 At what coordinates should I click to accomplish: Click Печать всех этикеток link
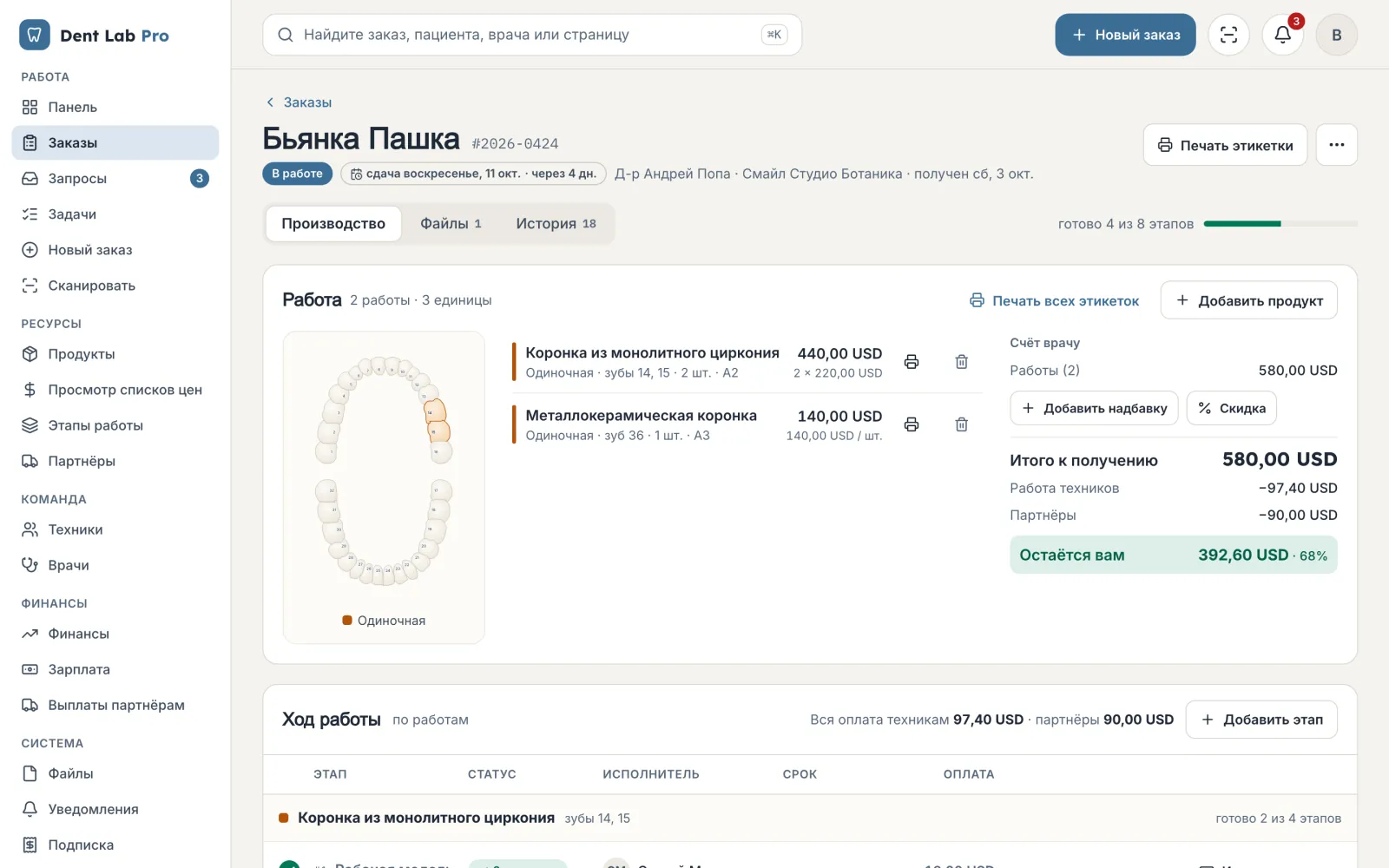click(x=1054, y=300)
